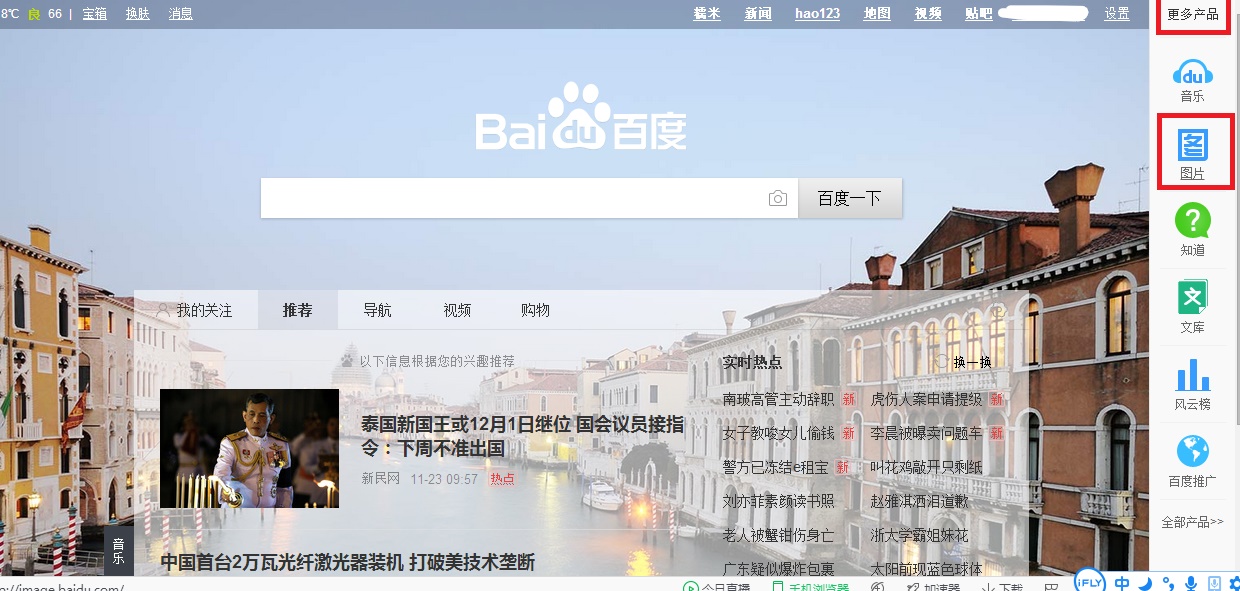
Task: Open hao123 link in top navigation
Action: pos(817,14)
